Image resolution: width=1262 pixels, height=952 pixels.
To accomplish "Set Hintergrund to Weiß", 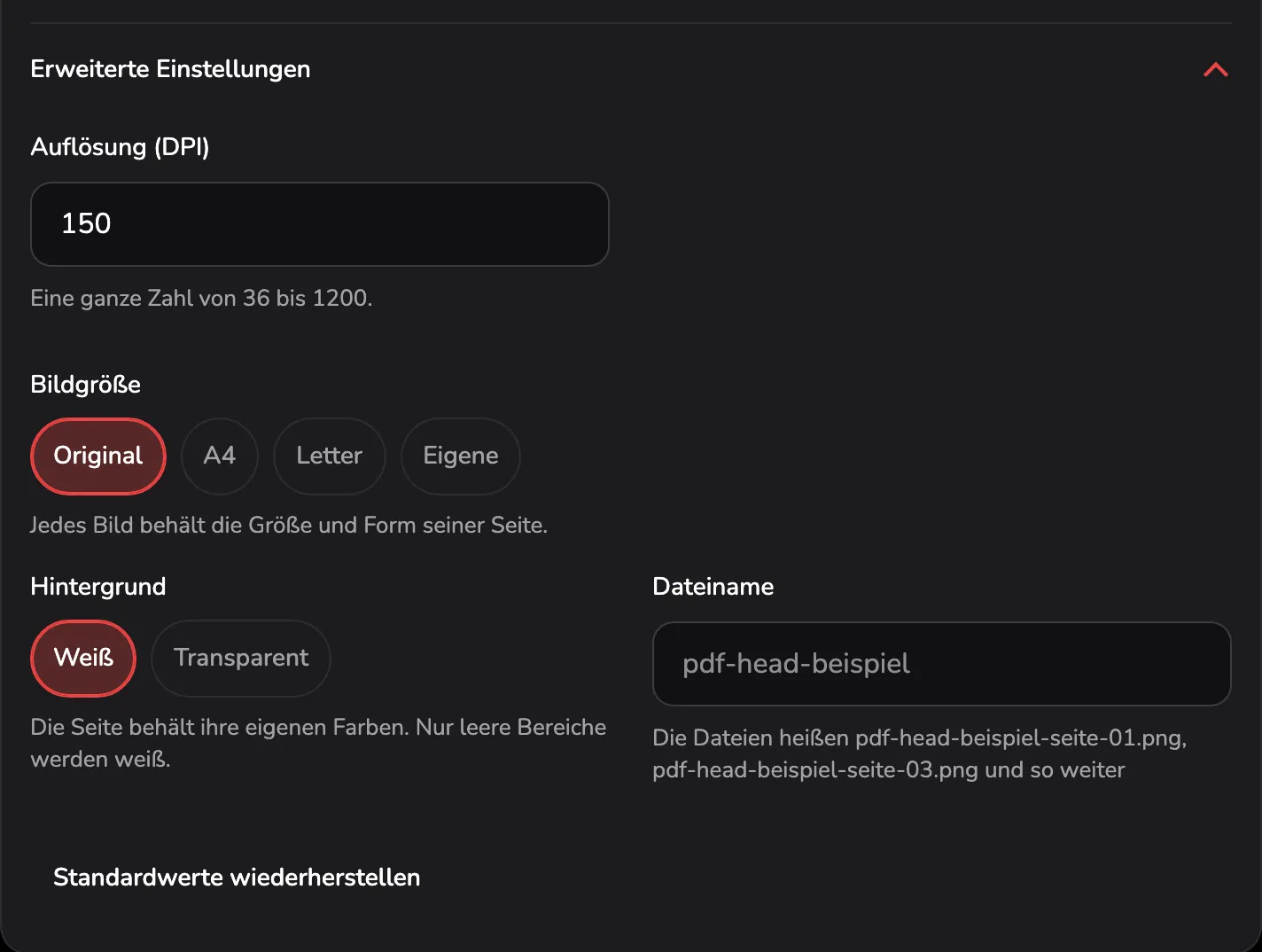I will [83, 658].
